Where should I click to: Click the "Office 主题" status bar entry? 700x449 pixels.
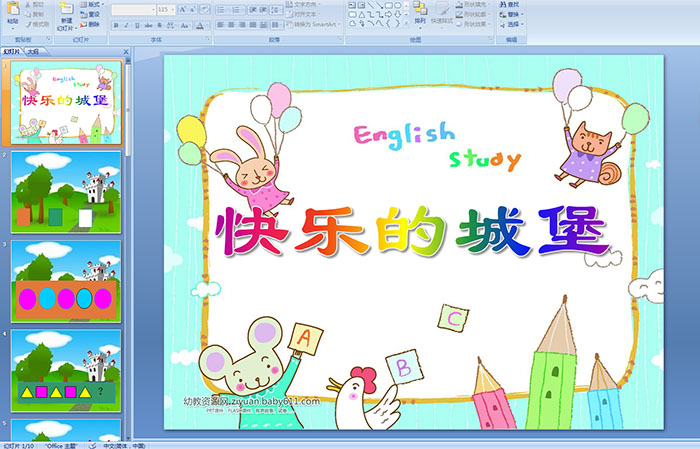tap(61, 445)
